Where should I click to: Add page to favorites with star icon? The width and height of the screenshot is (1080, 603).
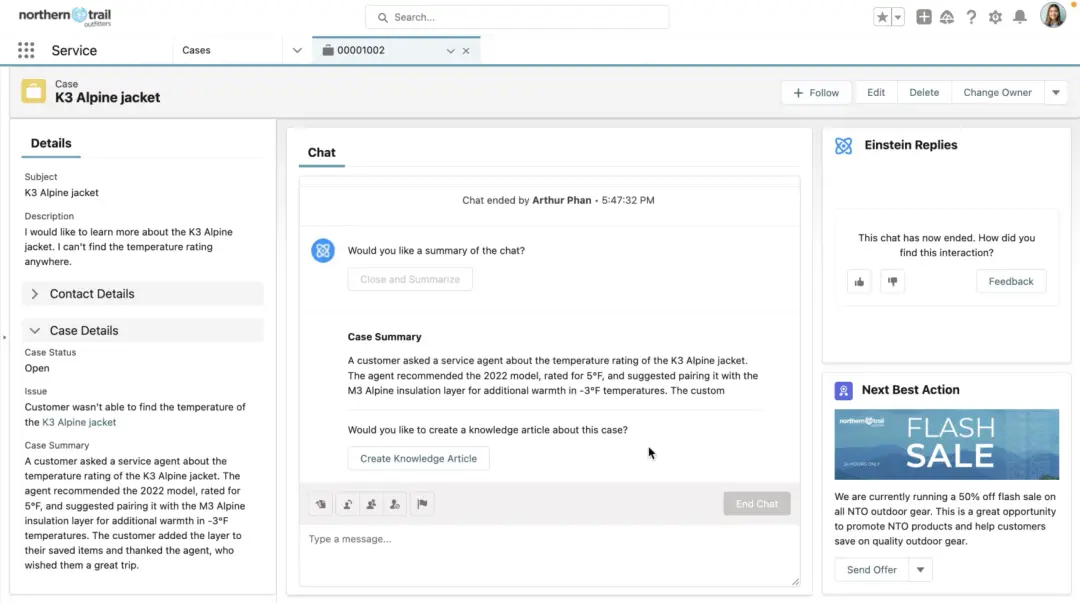point(882,17)
